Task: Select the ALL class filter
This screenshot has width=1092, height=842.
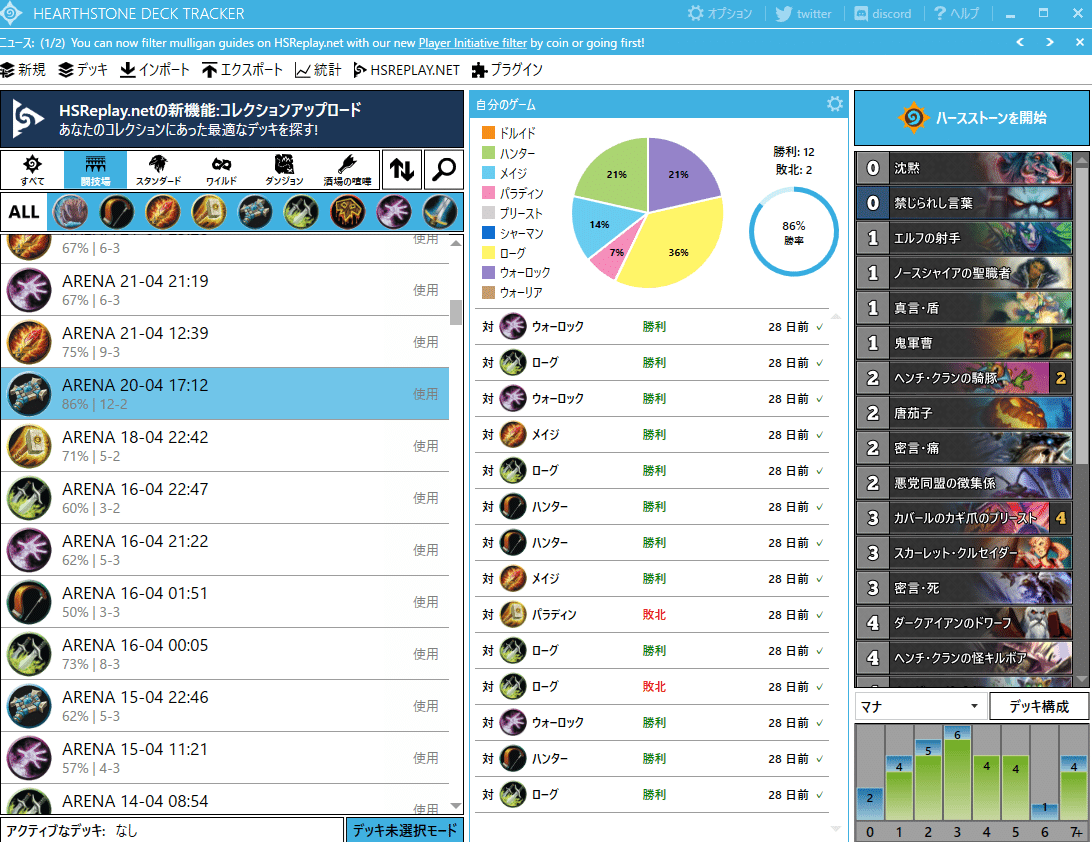Action: [x=24, y=212]
